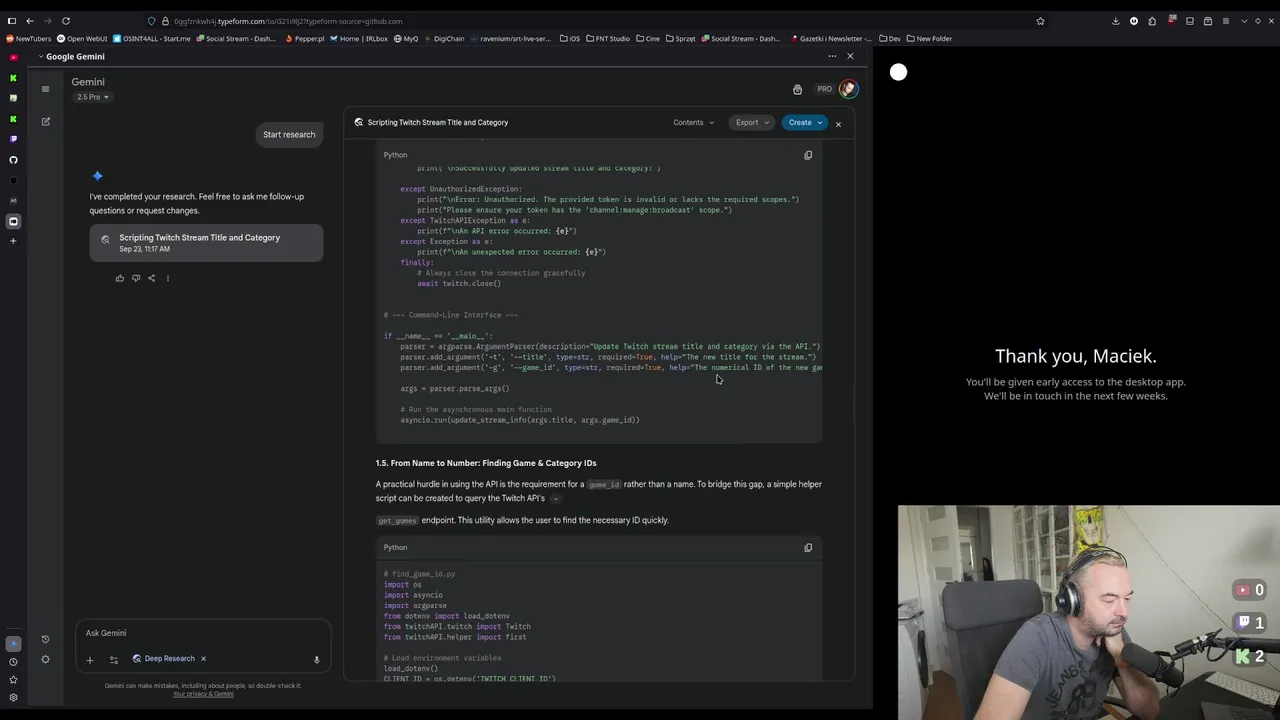Open the FNT Studio bookmarks folder

608,39
